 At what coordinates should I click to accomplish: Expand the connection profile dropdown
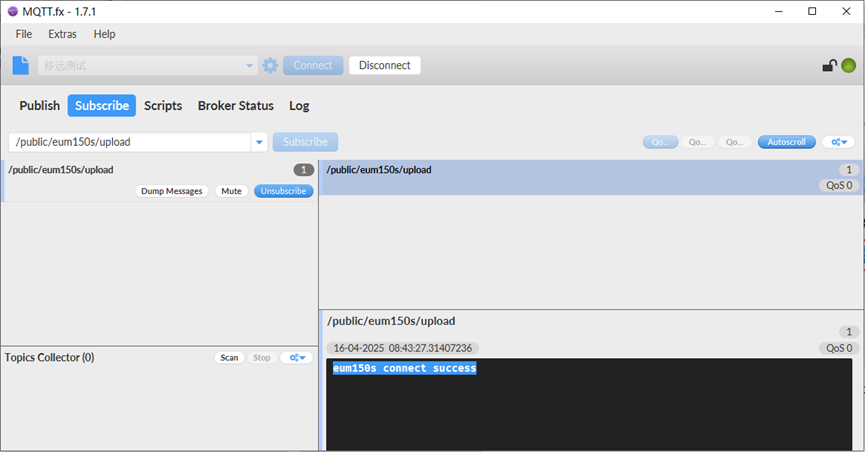tap(249, 66)
